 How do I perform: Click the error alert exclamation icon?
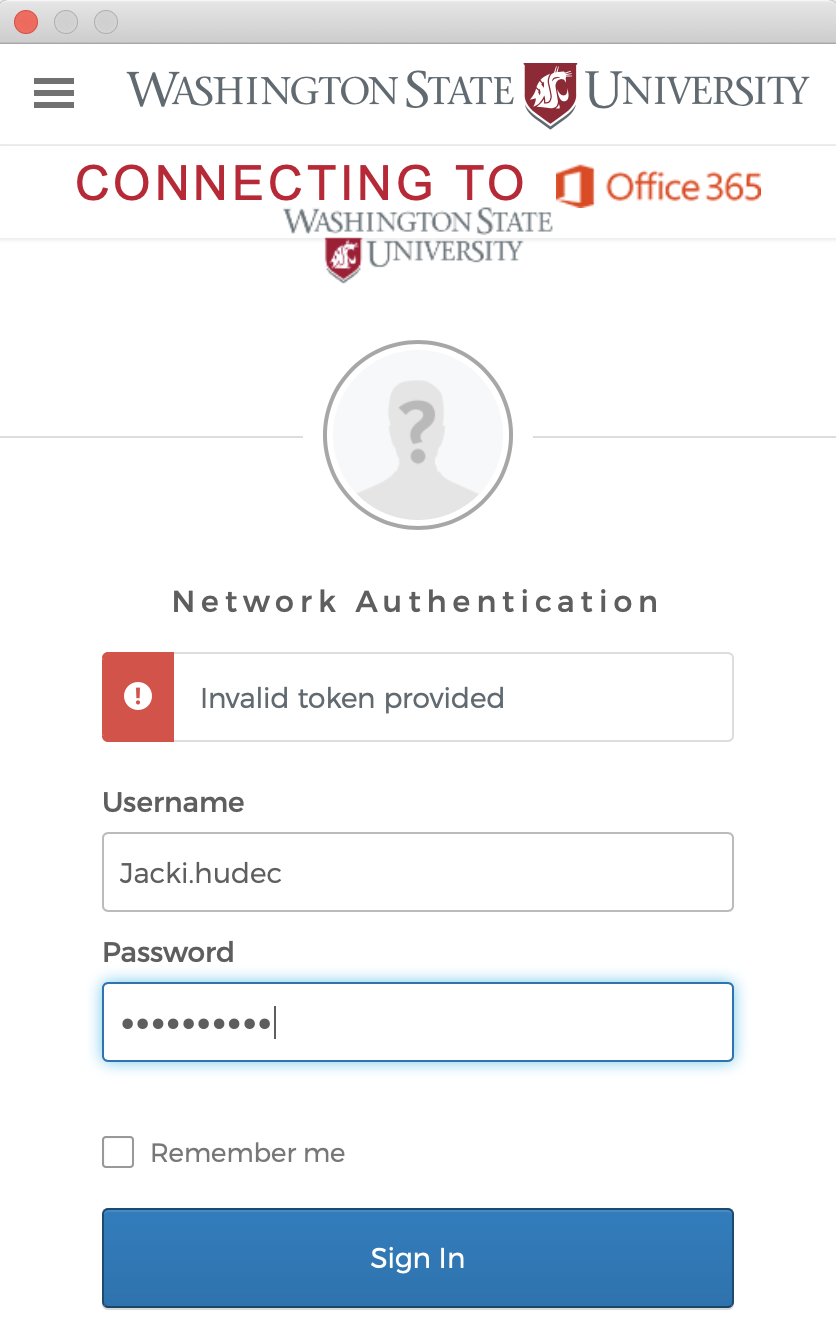tap(138, 697)
